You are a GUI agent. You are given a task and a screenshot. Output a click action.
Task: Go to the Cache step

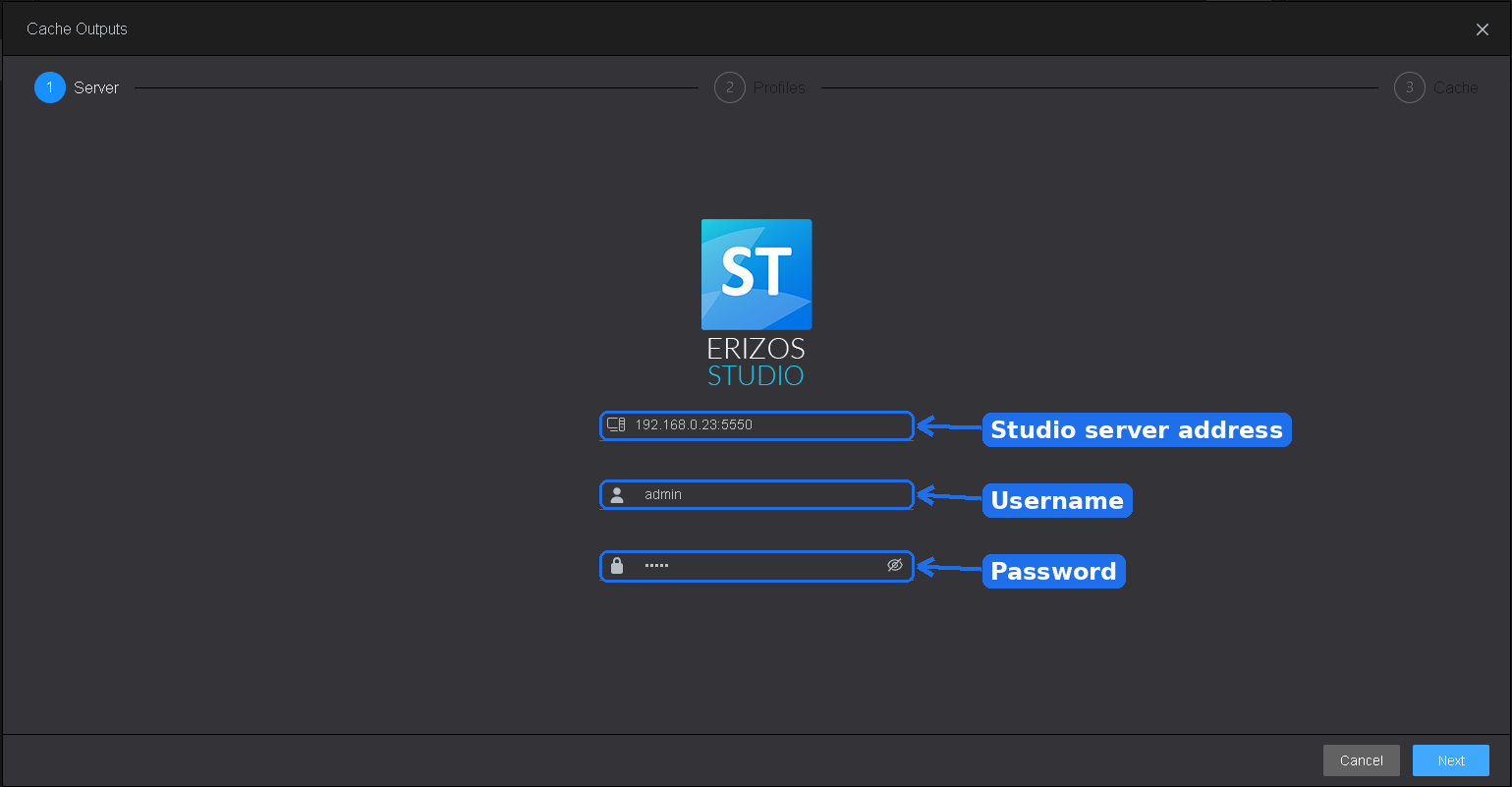(1436, 87)
